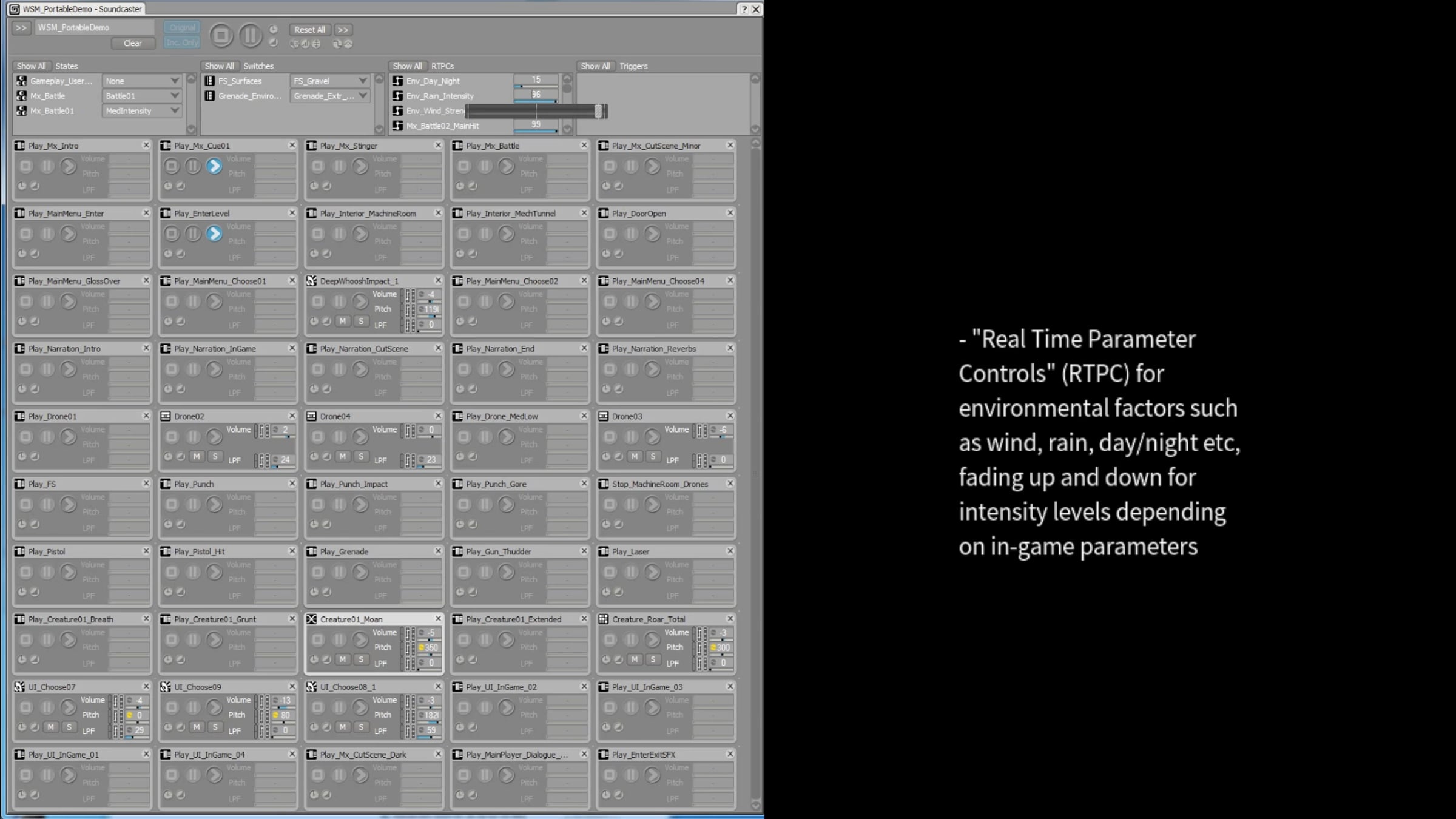Click Show All for RTPCs
The height and width of the screenshot is (819, 1456).
pyautogui.click(x=406, y=66)
